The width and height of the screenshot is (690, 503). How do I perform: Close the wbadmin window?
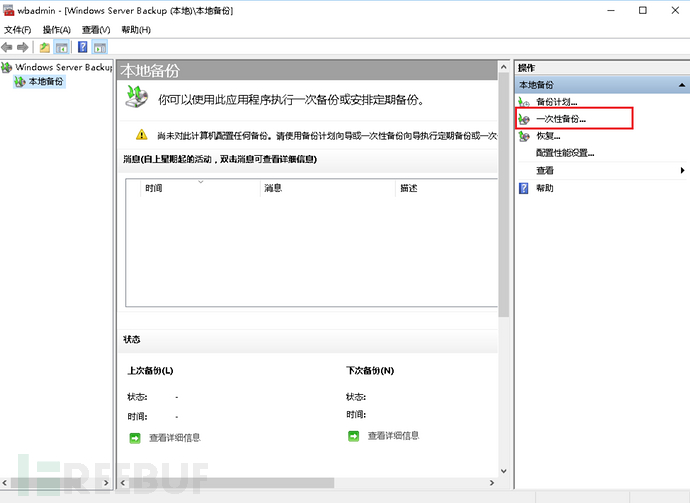[675, 10]
